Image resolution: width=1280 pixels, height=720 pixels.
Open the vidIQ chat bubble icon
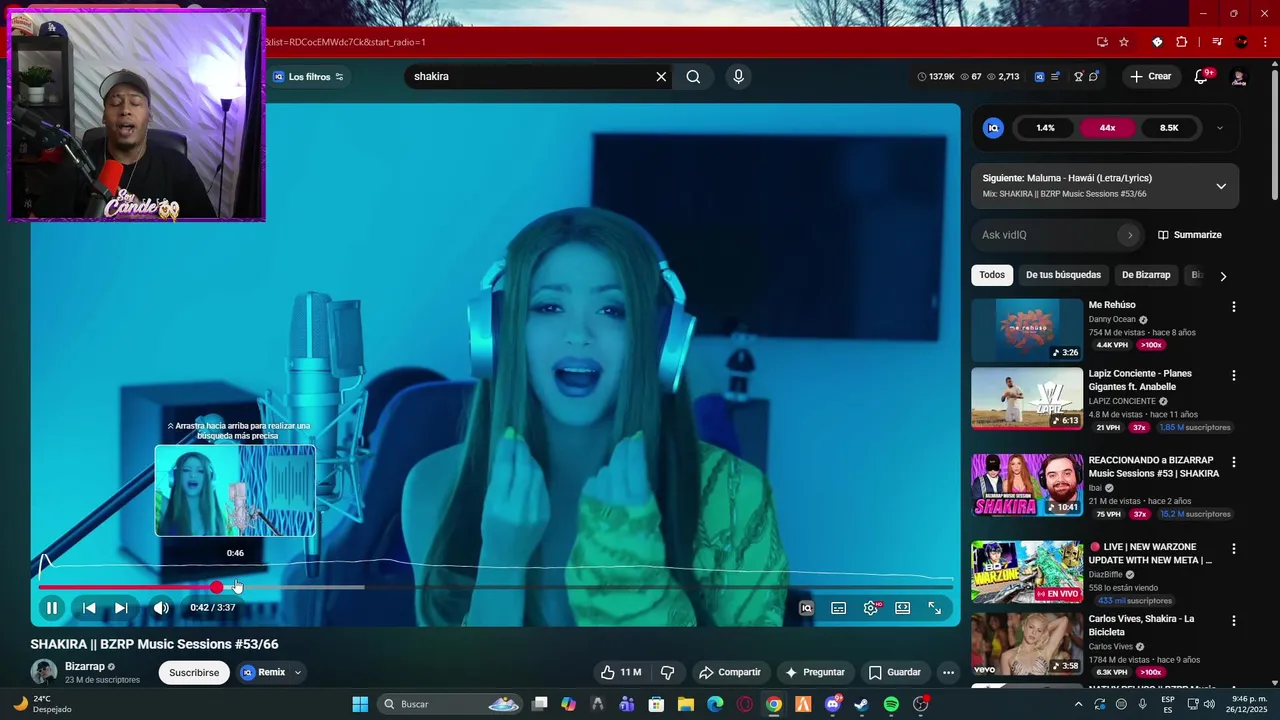1094,77
